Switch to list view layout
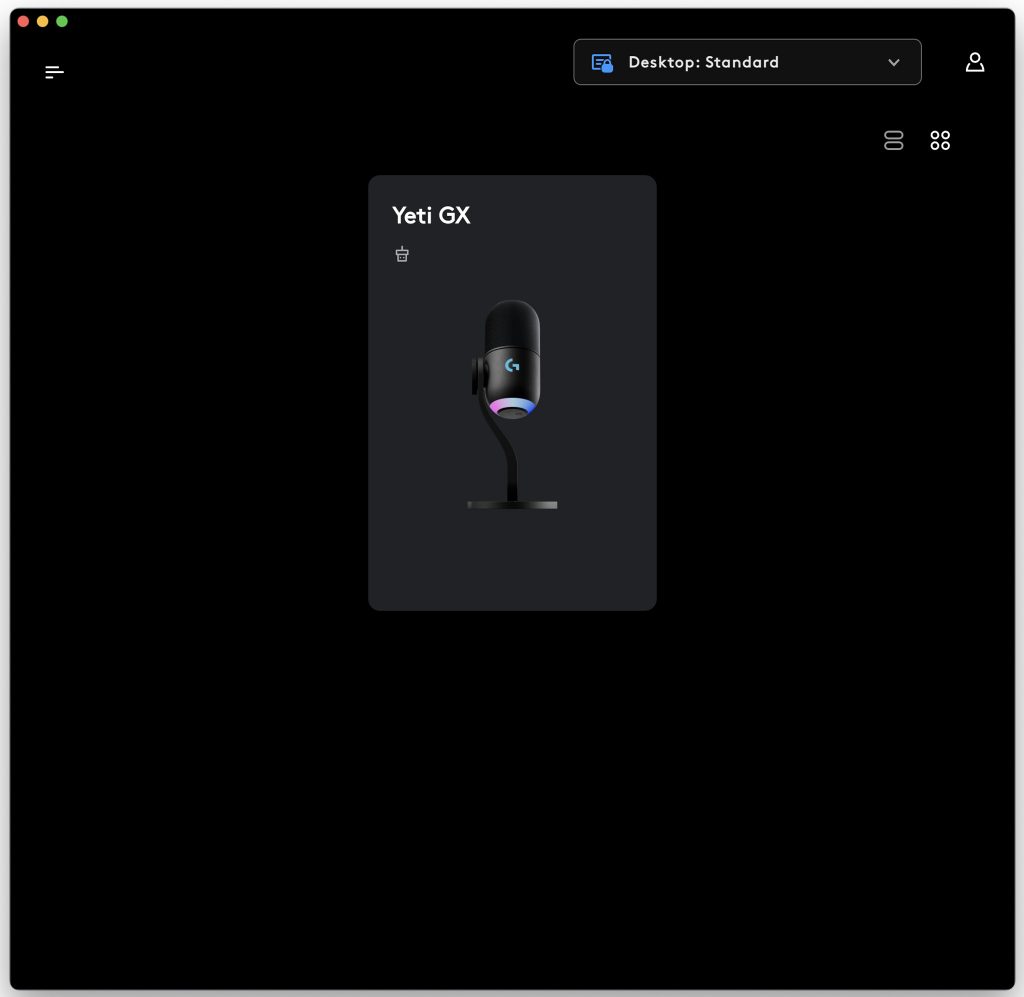Screen dimensions: 1024x997 [x=893, y=140]
